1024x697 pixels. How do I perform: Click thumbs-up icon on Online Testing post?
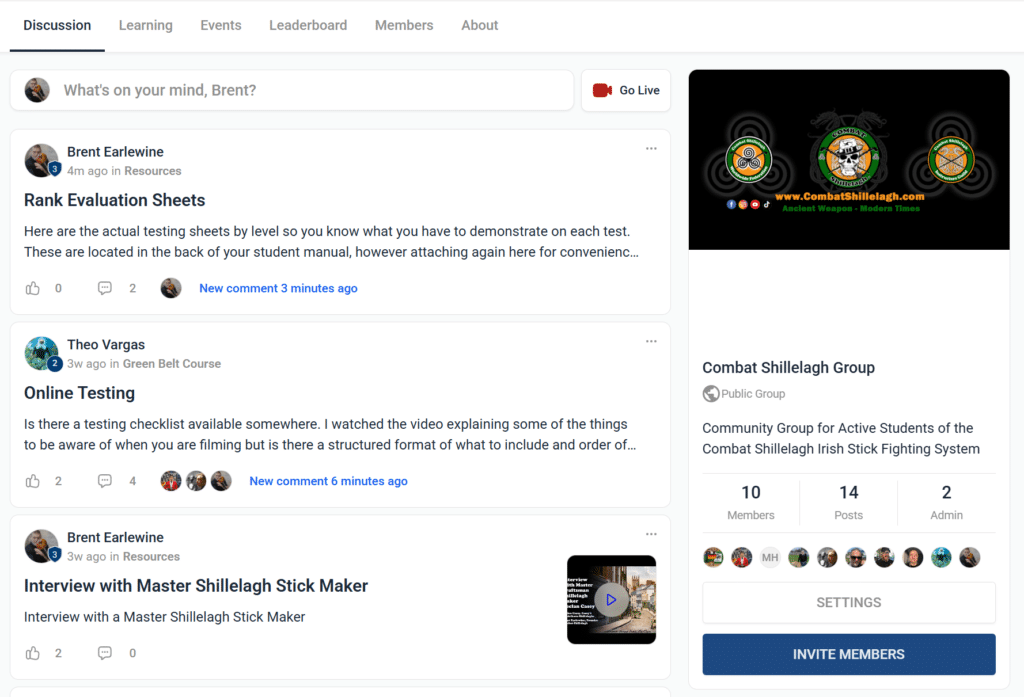33,481
